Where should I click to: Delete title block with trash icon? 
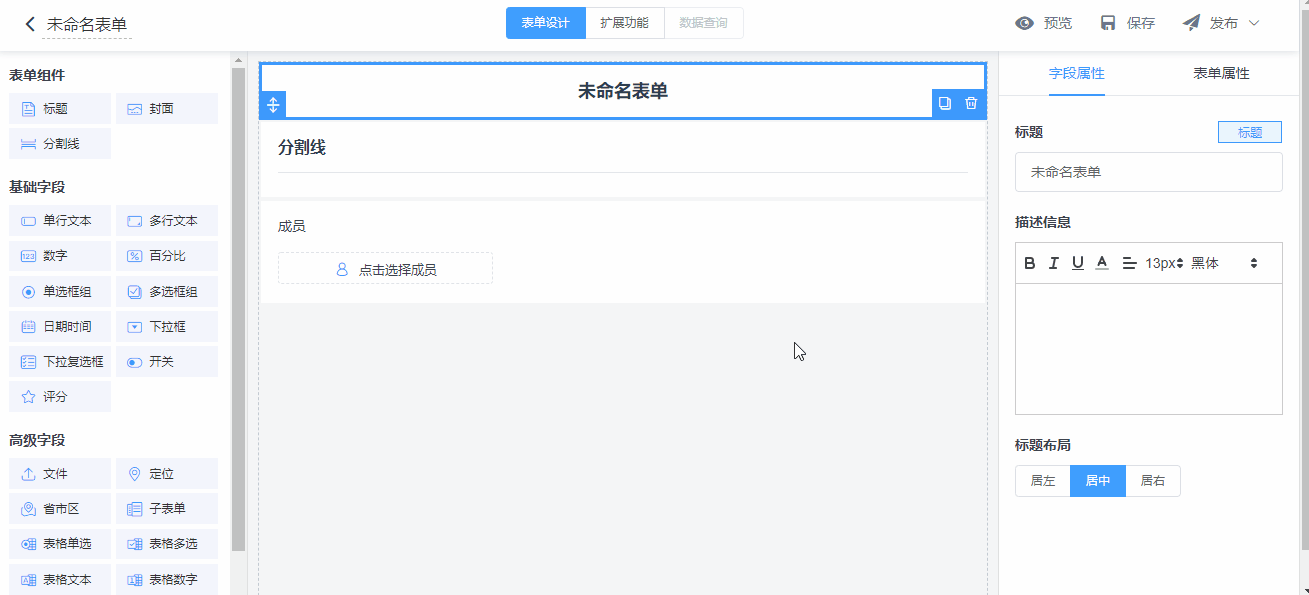coord(971,103)
